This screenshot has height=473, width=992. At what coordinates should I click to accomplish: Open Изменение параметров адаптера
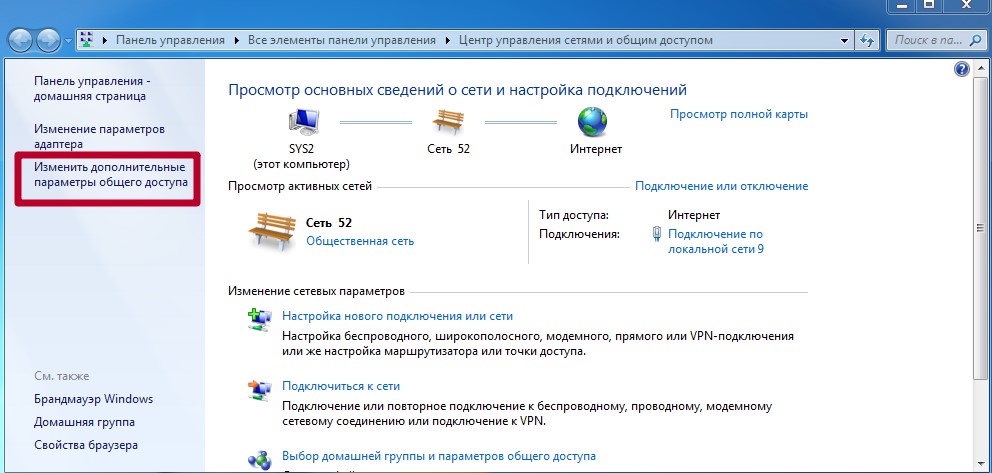[99, 137]
